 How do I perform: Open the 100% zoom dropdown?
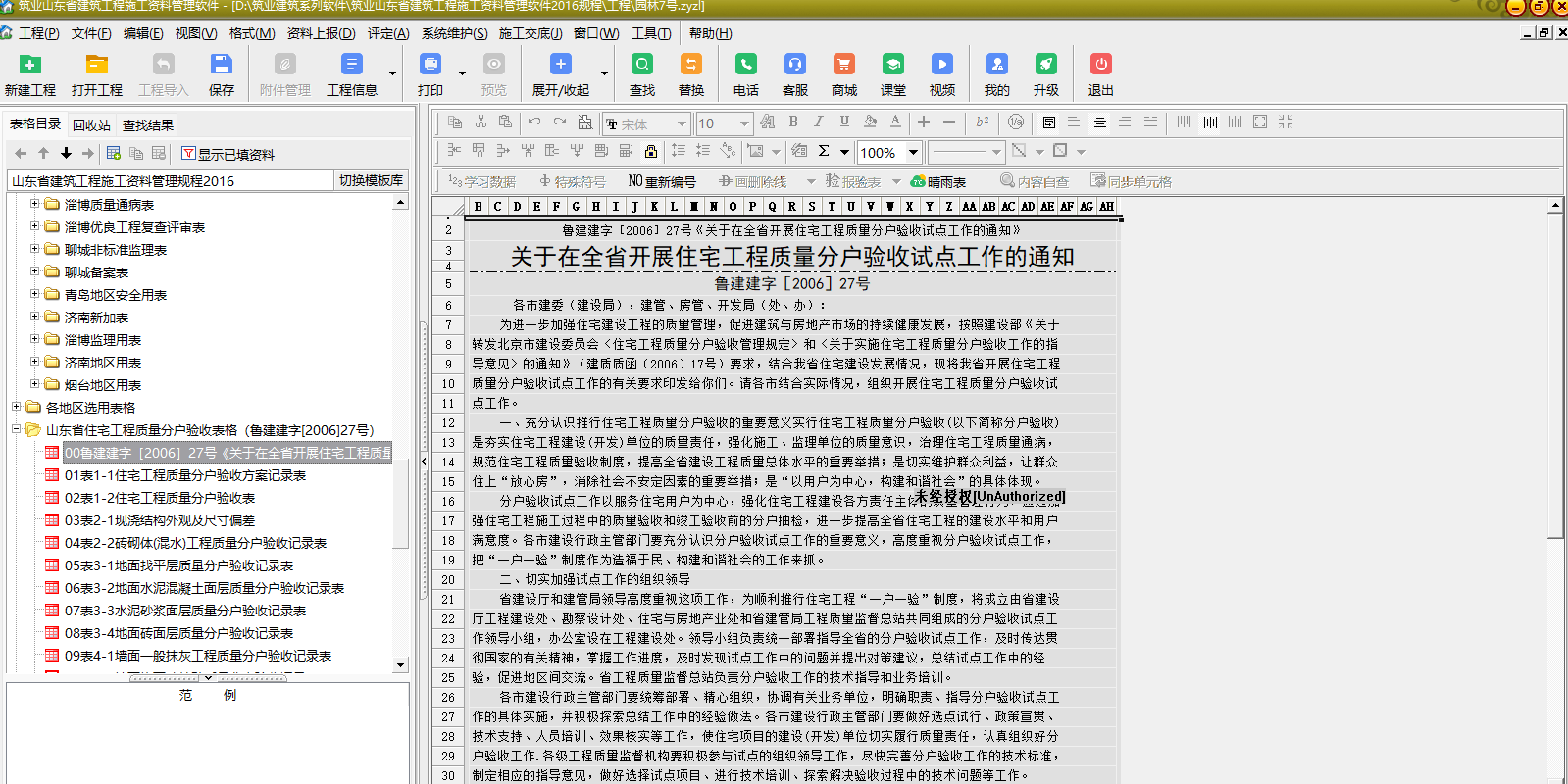(x=913, y=152)
